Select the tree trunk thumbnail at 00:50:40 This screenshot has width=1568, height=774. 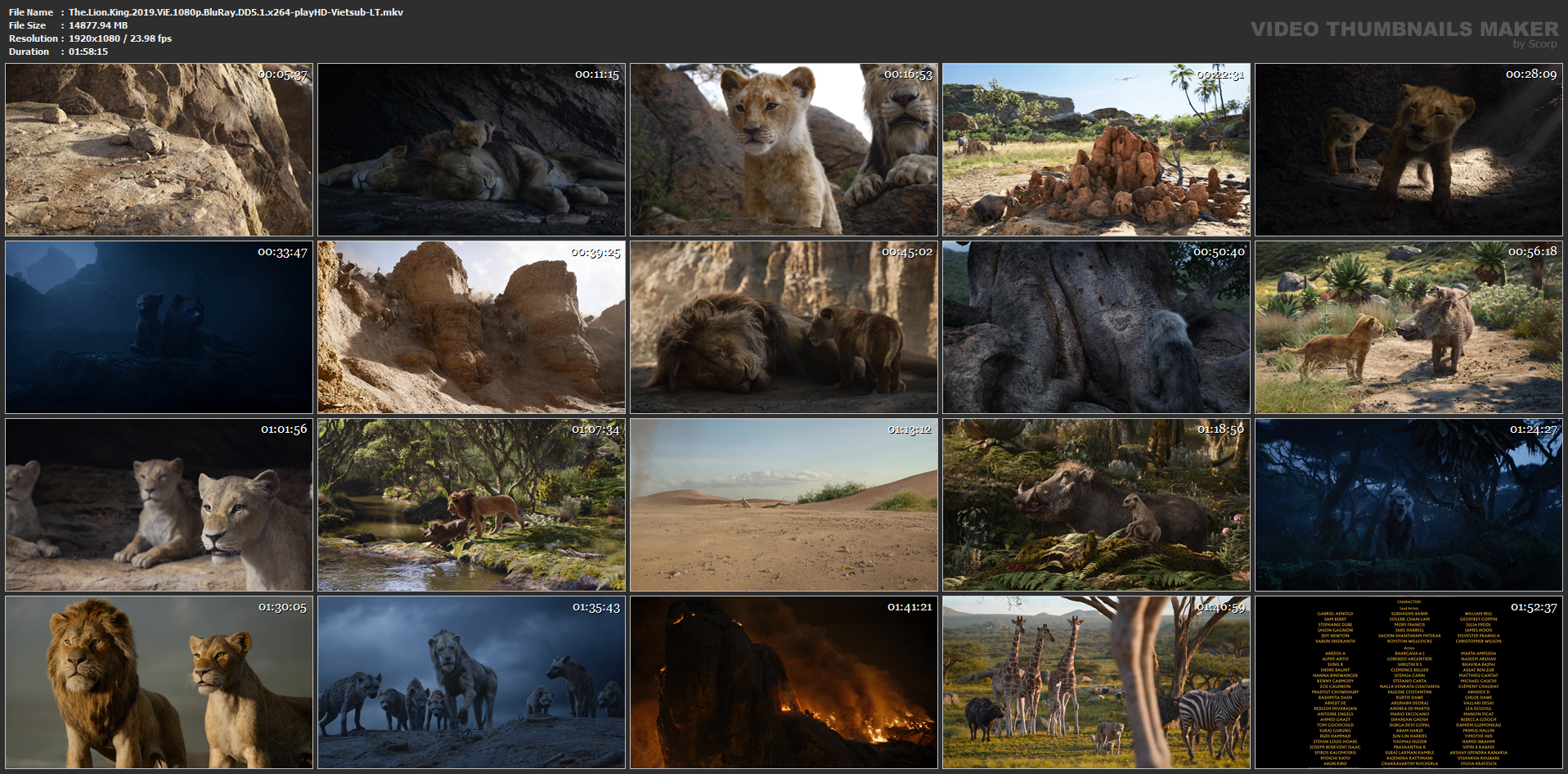[1096, 327]
